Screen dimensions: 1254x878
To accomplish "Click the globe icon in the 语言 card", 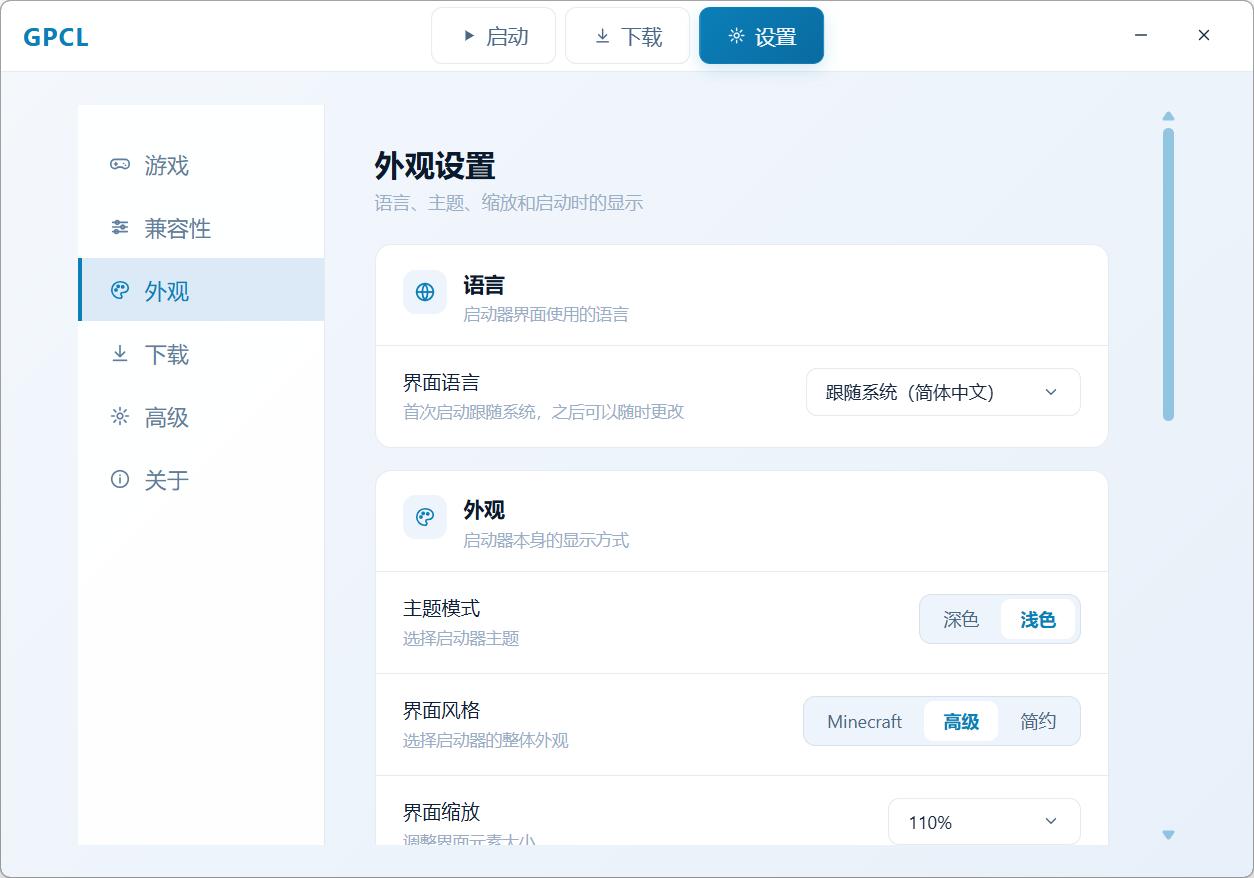I will click(425, 292).
